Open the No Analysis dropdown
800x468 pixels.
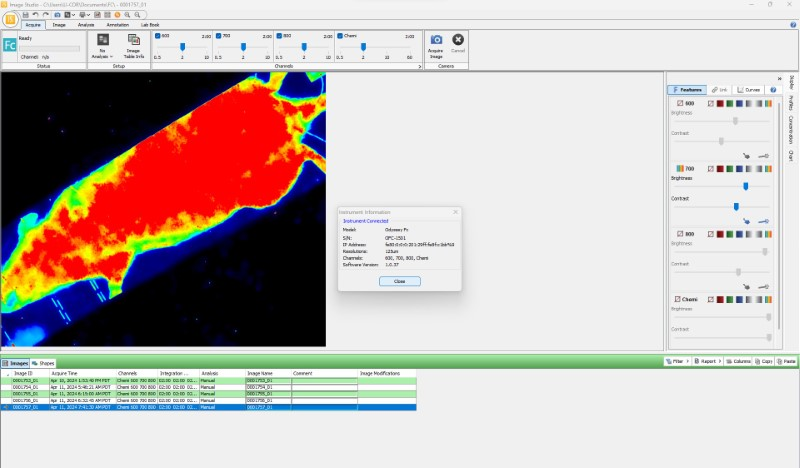click(103, 46)
